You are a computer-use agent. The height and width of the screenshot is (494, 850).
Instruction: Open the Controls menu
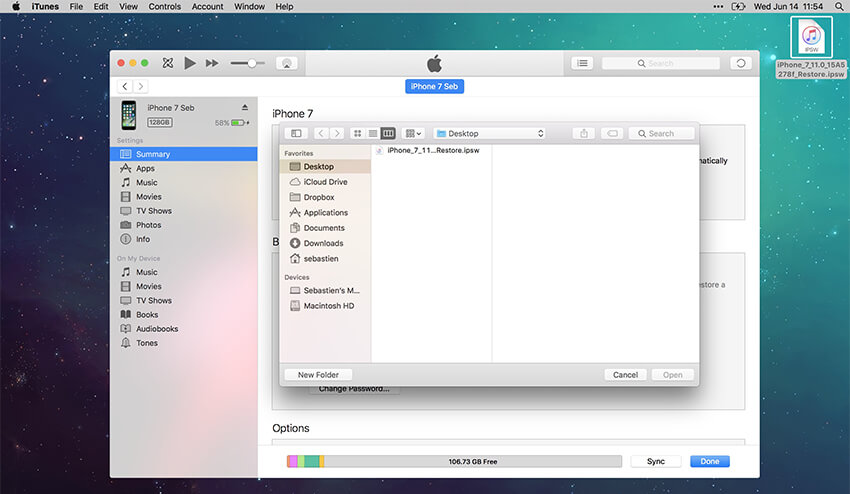[165, 7]
